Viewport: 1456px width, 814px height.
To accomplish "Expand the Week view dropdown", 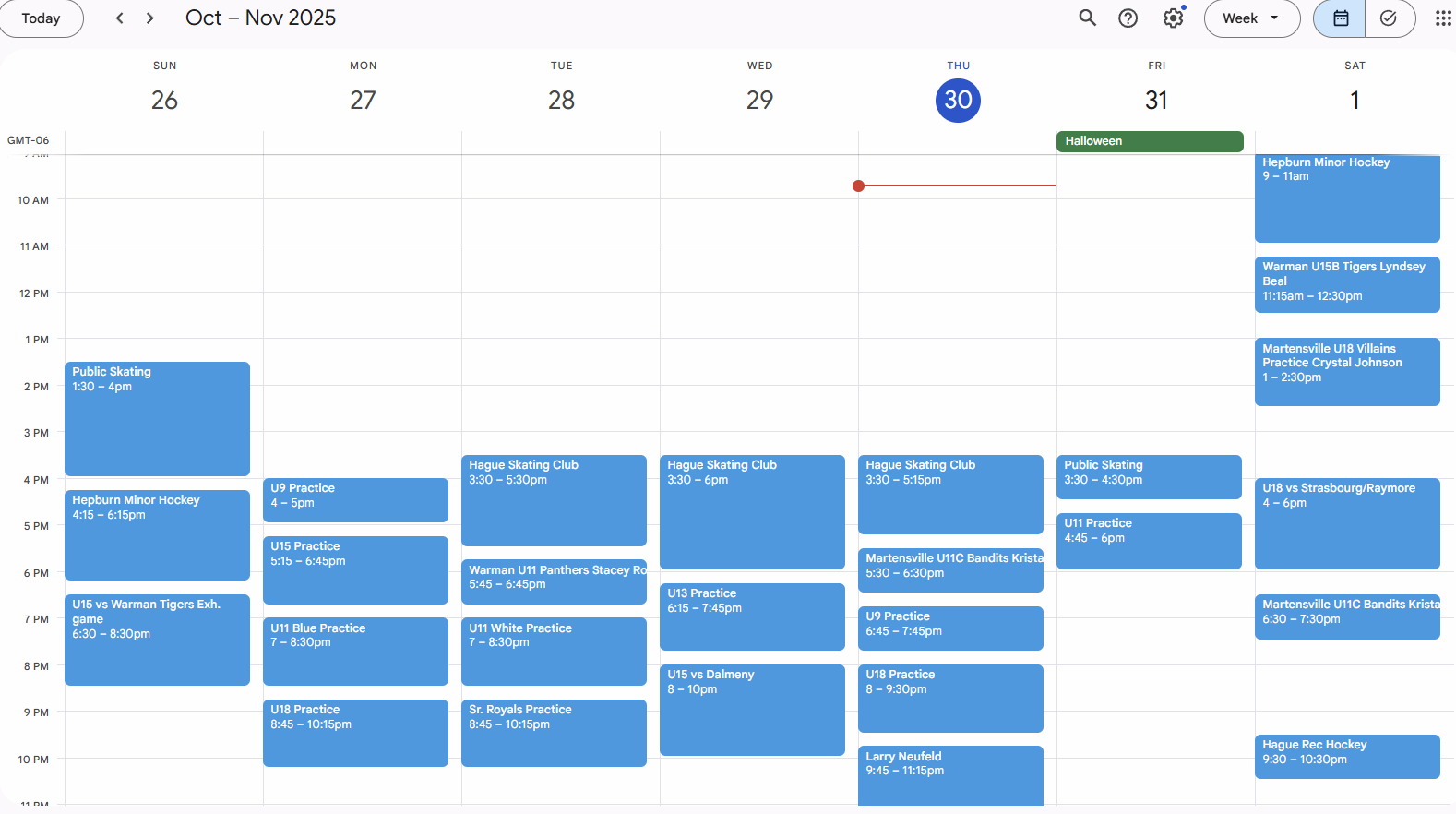I will coord(1251,18).
